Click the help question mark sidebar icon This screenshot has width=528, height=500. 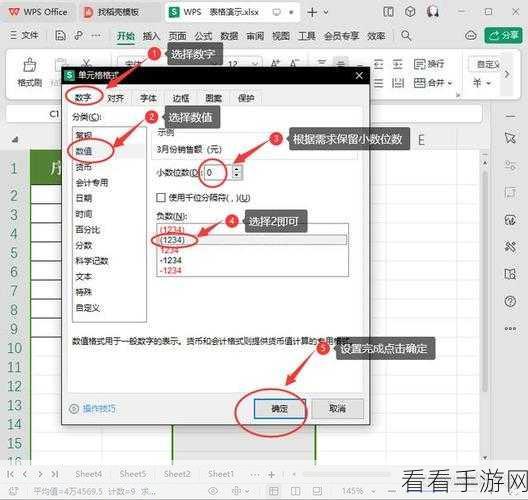click(x=510, y=301)
